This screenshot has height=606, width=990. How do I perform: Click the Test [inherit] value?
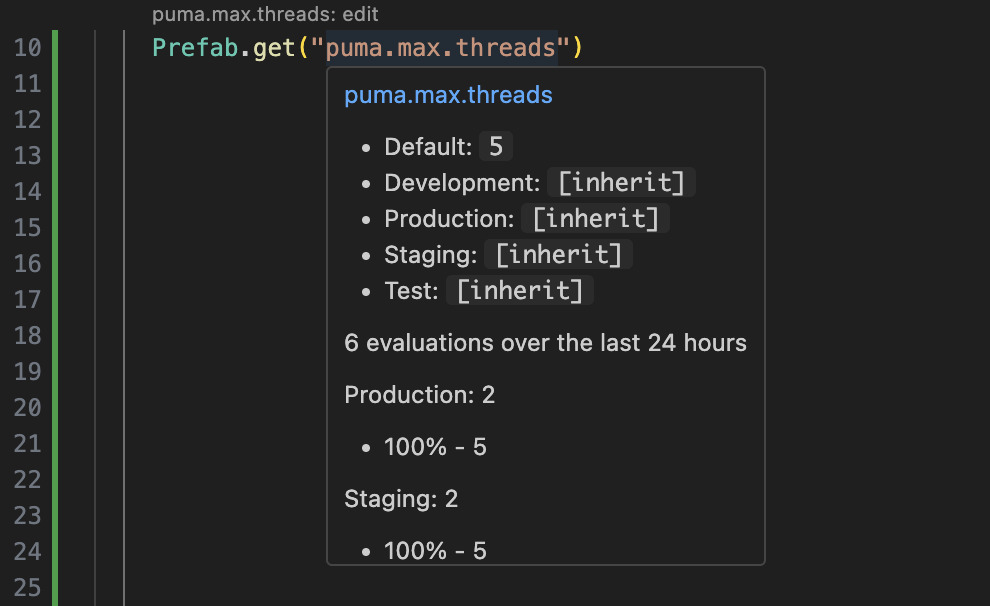tap(520, 291)
